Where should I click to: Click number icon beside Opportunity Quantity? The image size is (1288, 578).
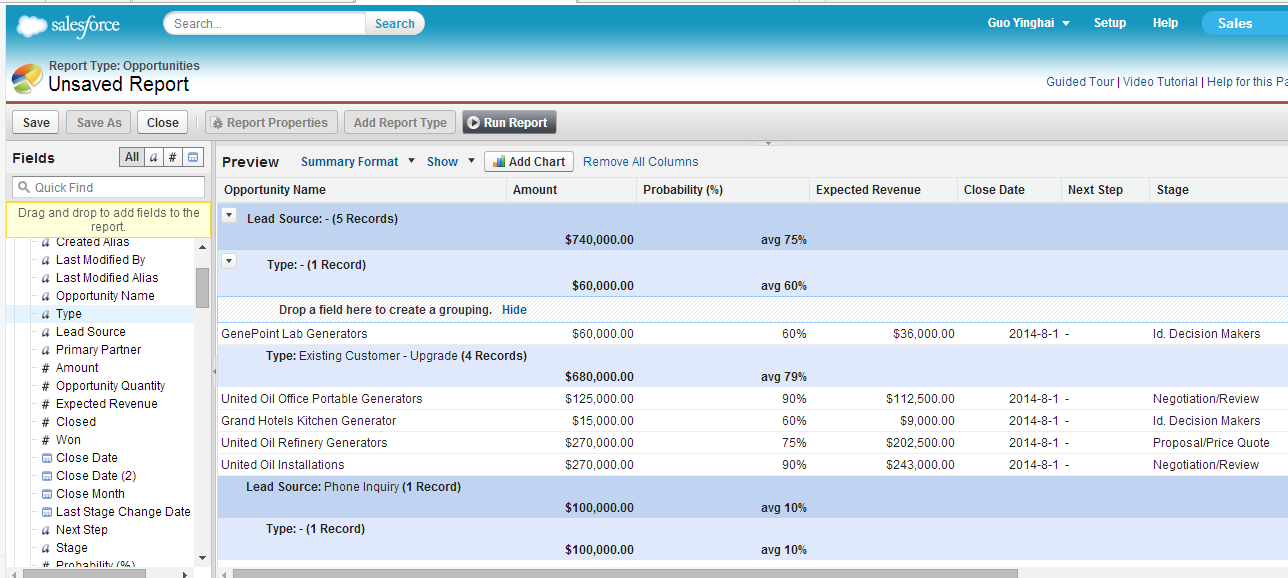(x=46, y=386)
